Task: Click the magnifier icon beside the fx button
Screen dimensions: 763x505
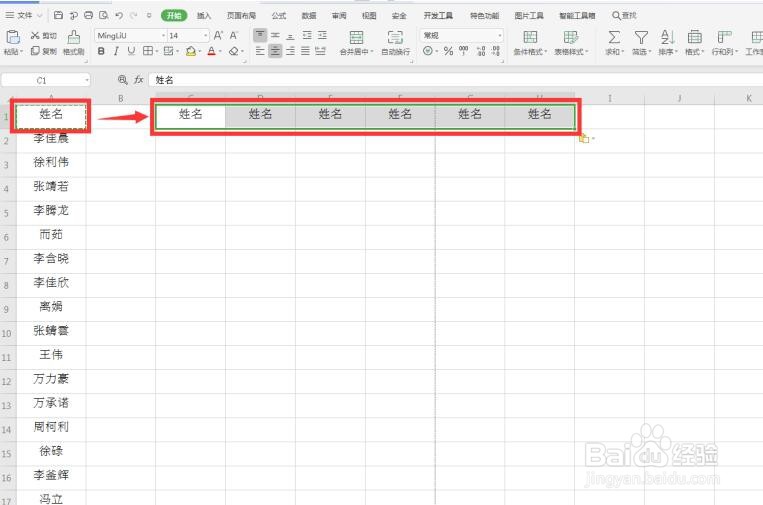Action: tap(123, 80)
